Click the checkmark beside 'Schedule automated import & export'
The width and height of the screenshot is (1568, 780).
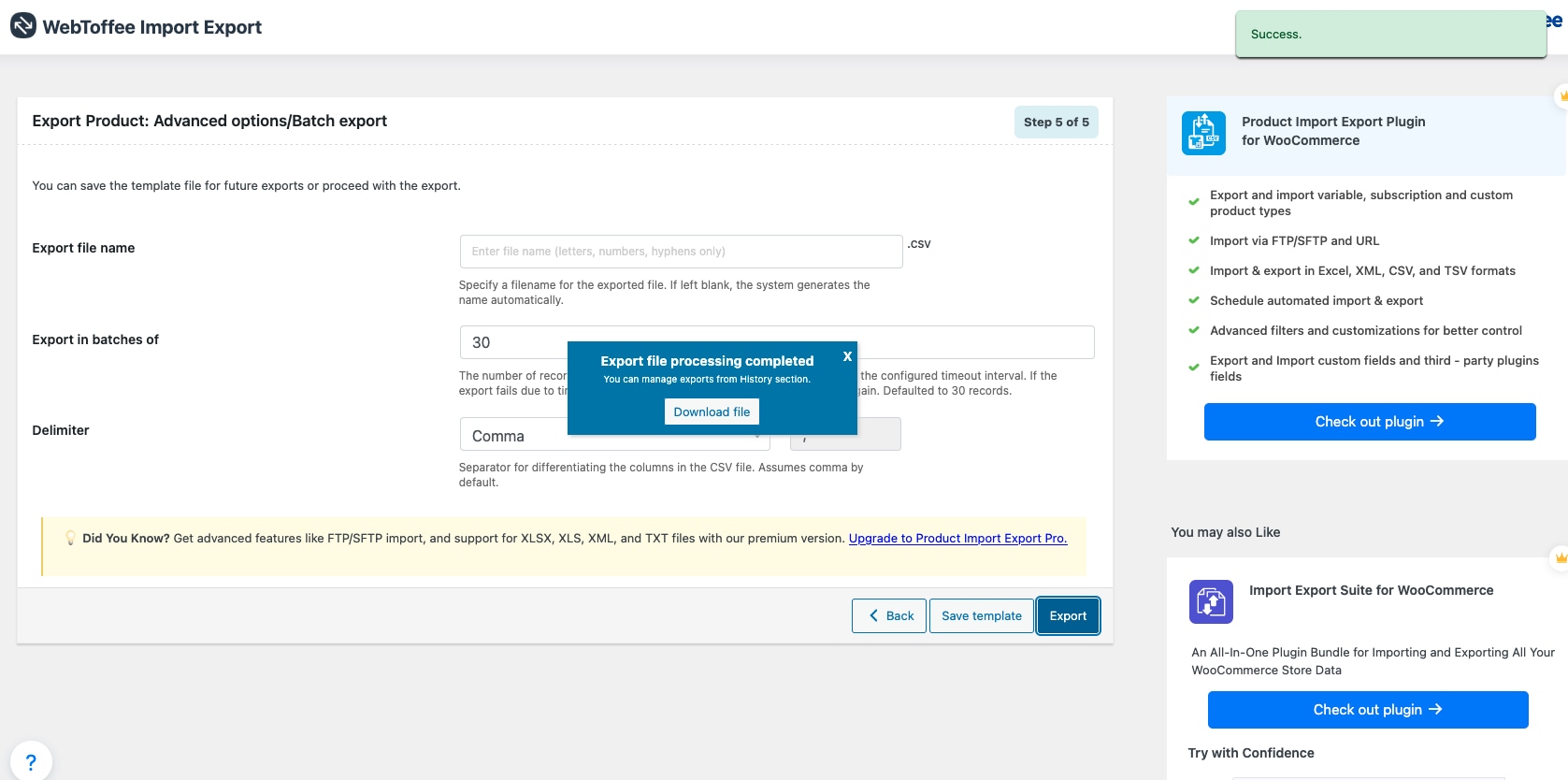coord(1194,300)
